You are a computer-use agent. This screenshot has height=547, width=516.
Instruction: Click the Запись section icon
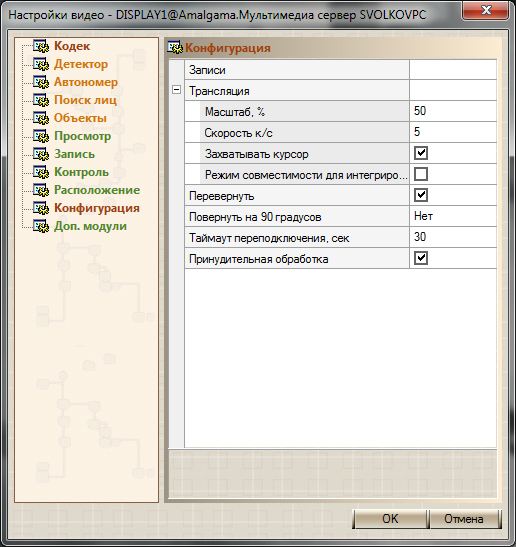(41, 154)
